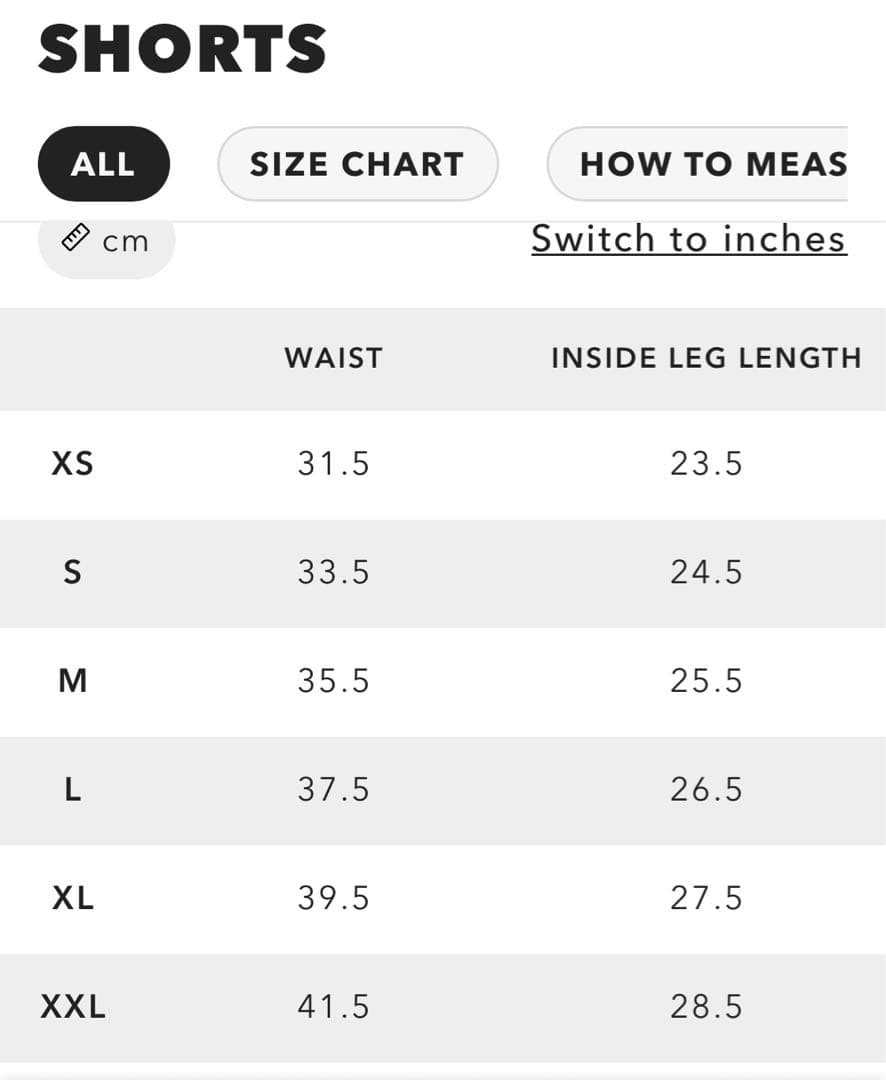
Task: Click the XXL waist value 41.5
Action: pyautogui.click(x=333, y=1006)
